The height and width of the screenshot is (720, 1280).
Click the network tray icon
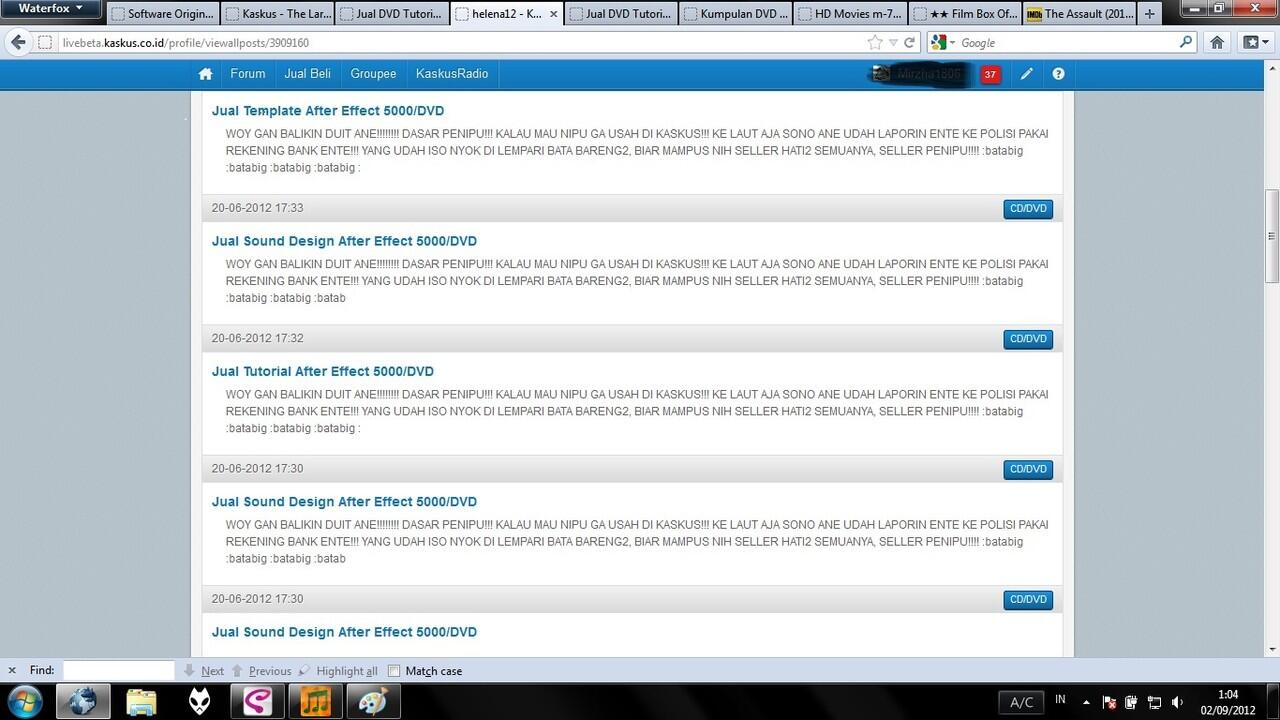[x=1154, y=702]
